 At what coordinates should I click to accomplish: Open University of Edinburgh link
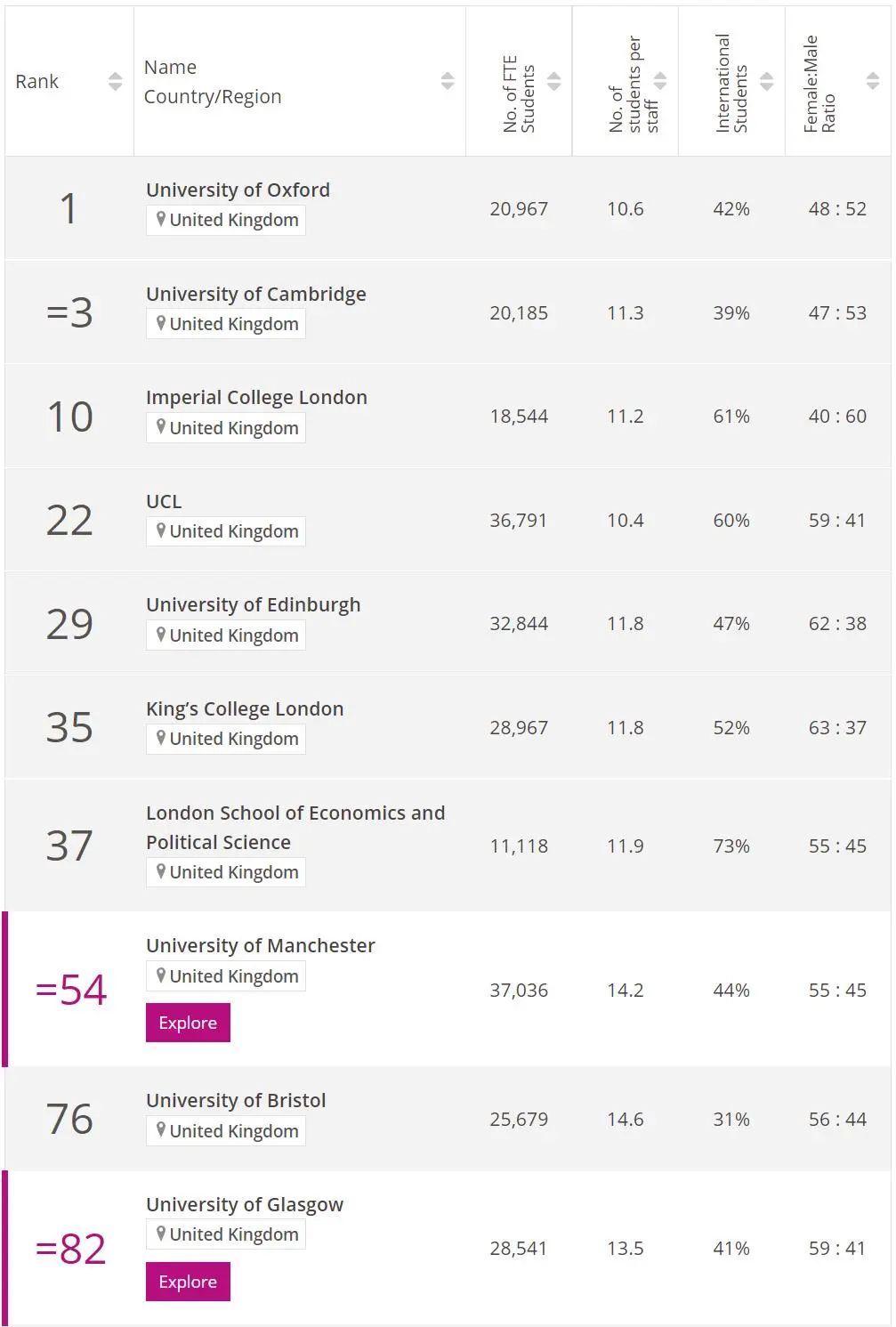254,604
